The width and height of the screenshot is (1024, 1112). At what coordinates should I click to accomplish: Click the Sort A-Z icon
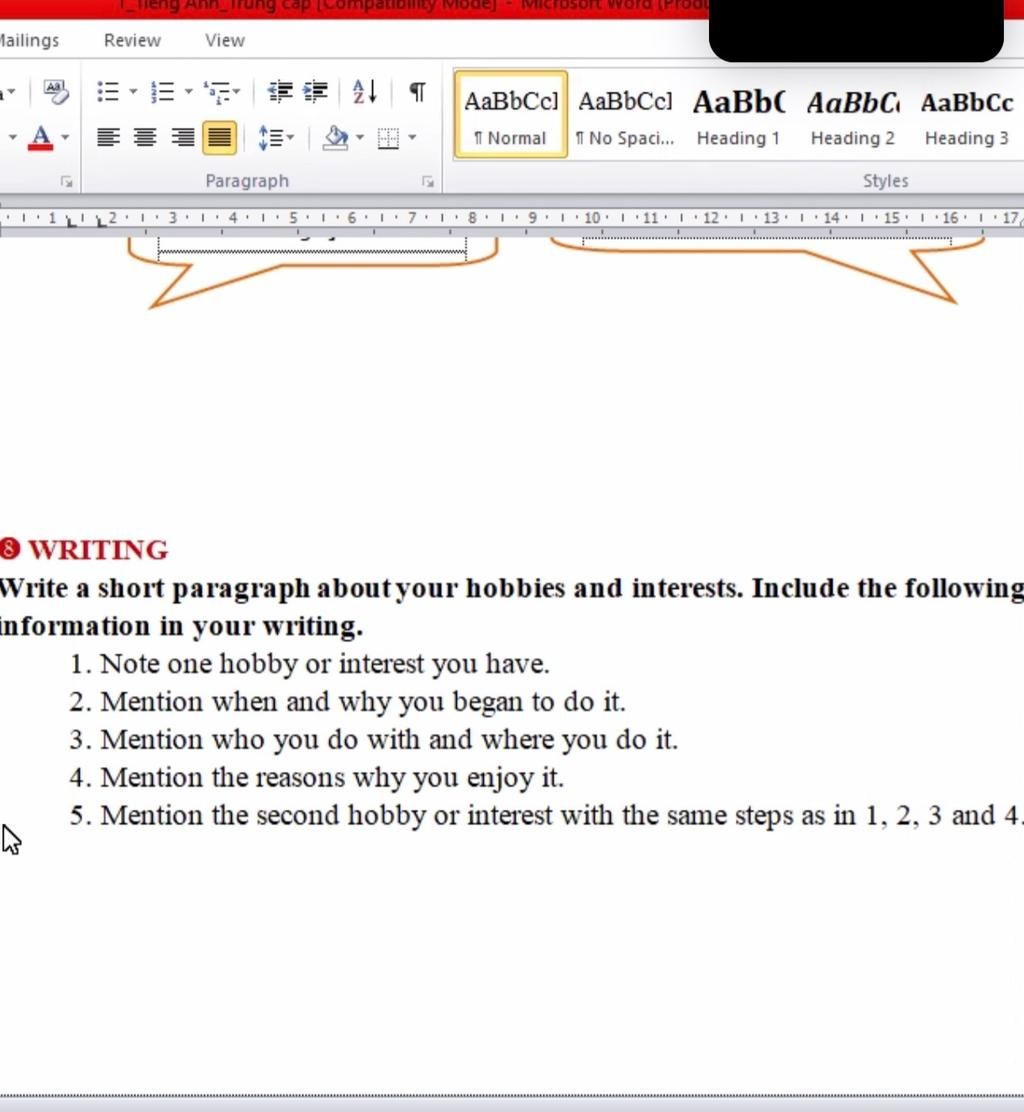pos(364,91)
